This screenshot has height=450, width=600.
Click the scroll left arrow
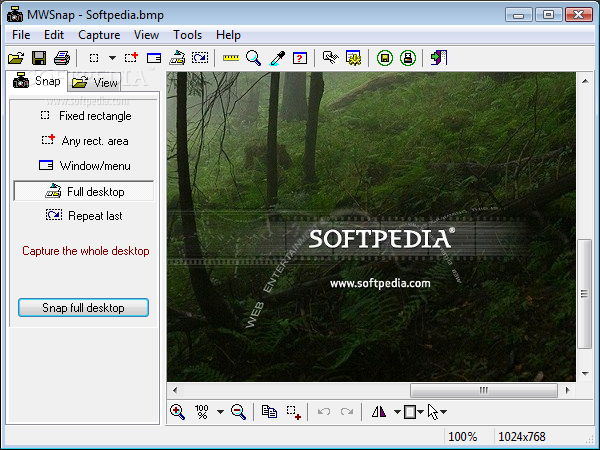(x=175, y=390)
